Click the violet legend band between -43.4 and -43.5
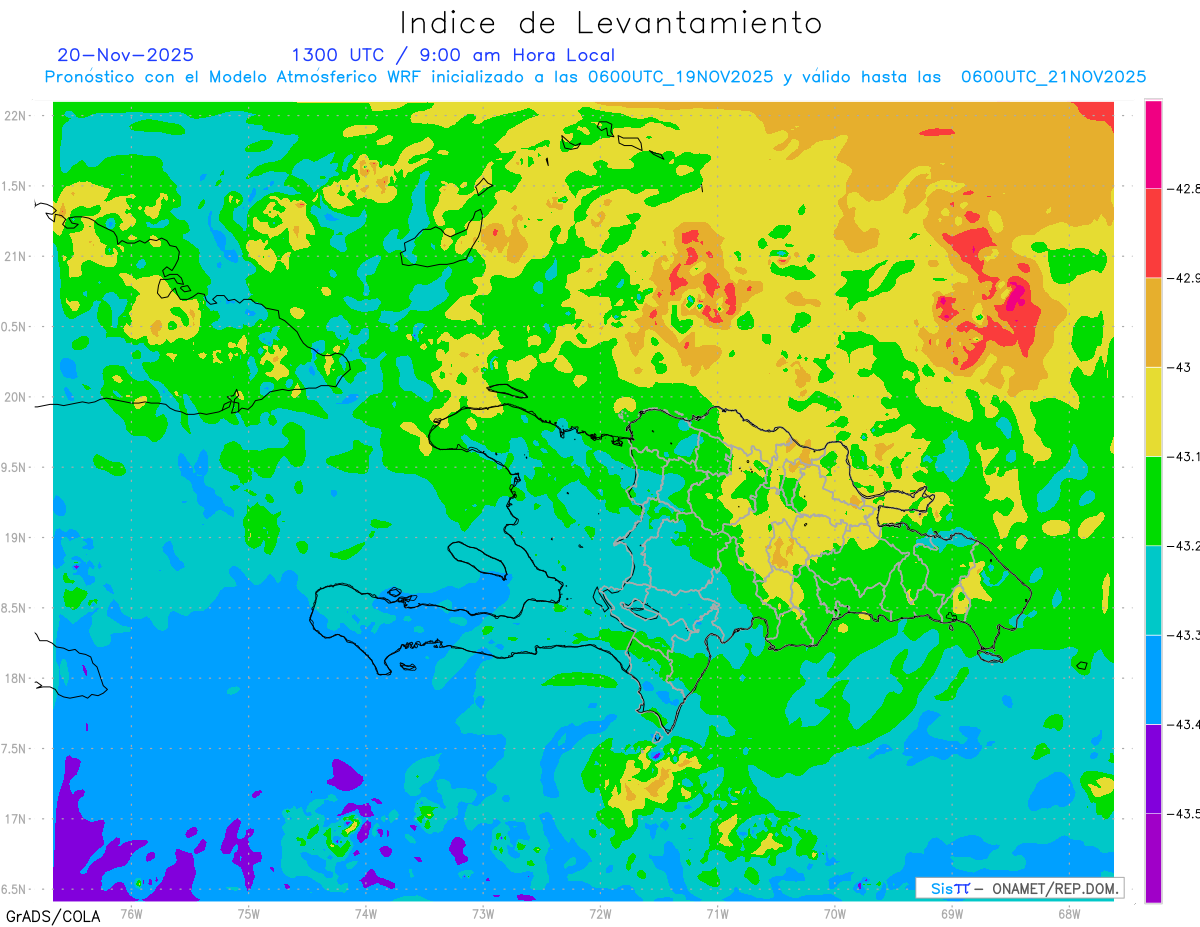Image resolution: width=1200 pixels, height=927 pixels. pyautogui.click(x=1154, y=768)
